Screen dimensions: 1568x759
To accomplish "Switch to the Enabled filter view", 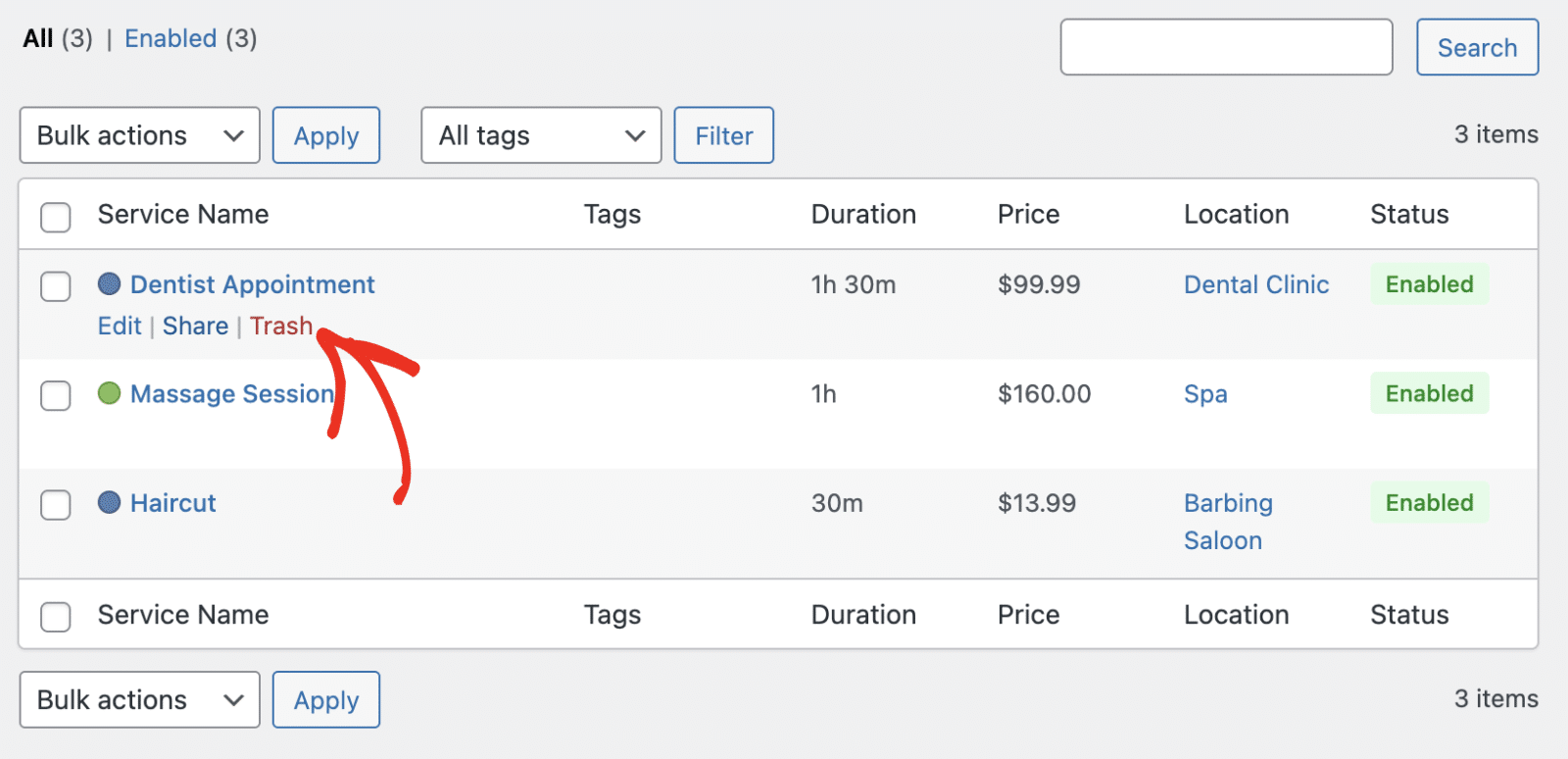I will [x=171, y=38].
